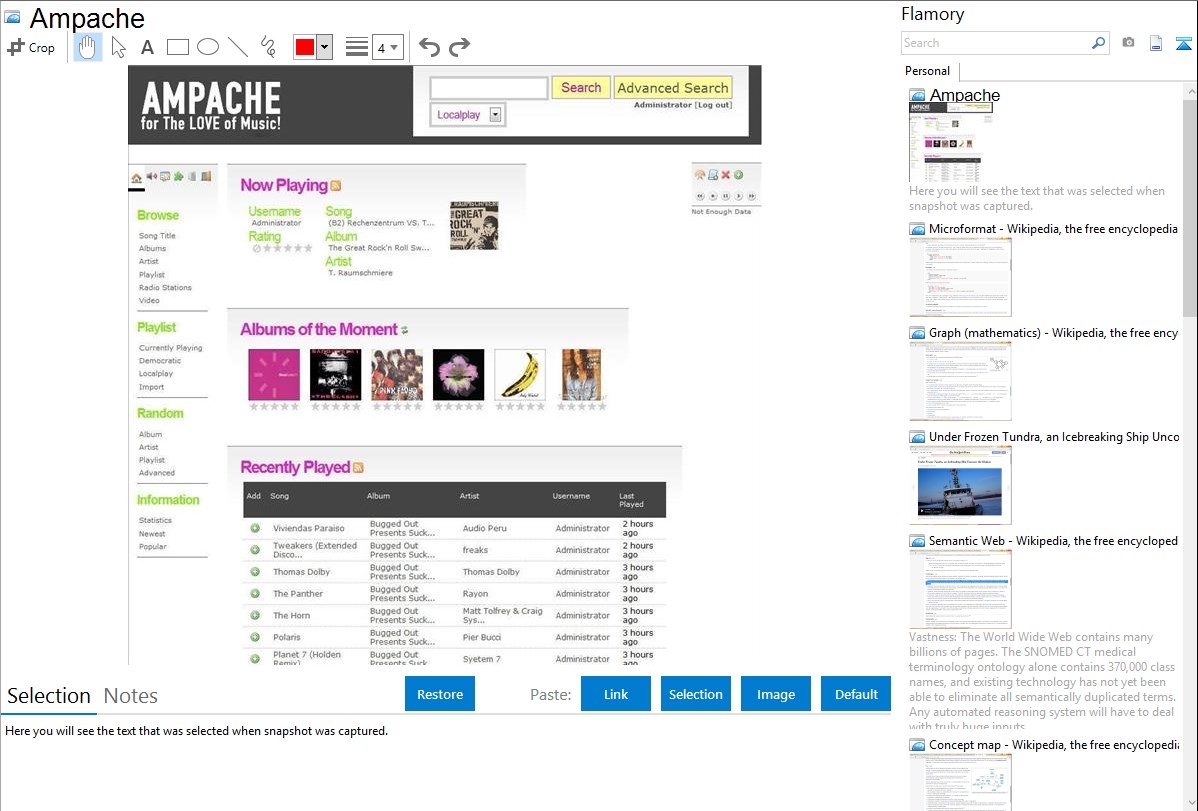Viewport: 1198px width, 811px height.
Task: Click the camera snapshot icon
Action: (x=1128, y=43)
